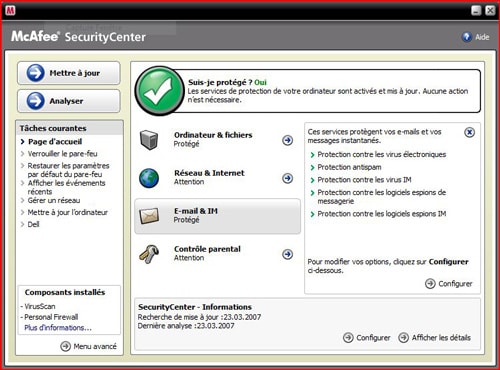Select the Ordinateur & fichiers computer icon

[x=149, y=140]
